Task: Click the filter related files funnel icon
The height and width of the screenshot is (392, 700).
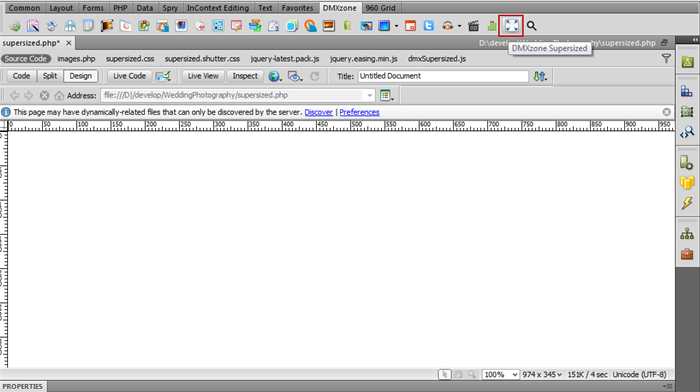Action: click(666, 58)
